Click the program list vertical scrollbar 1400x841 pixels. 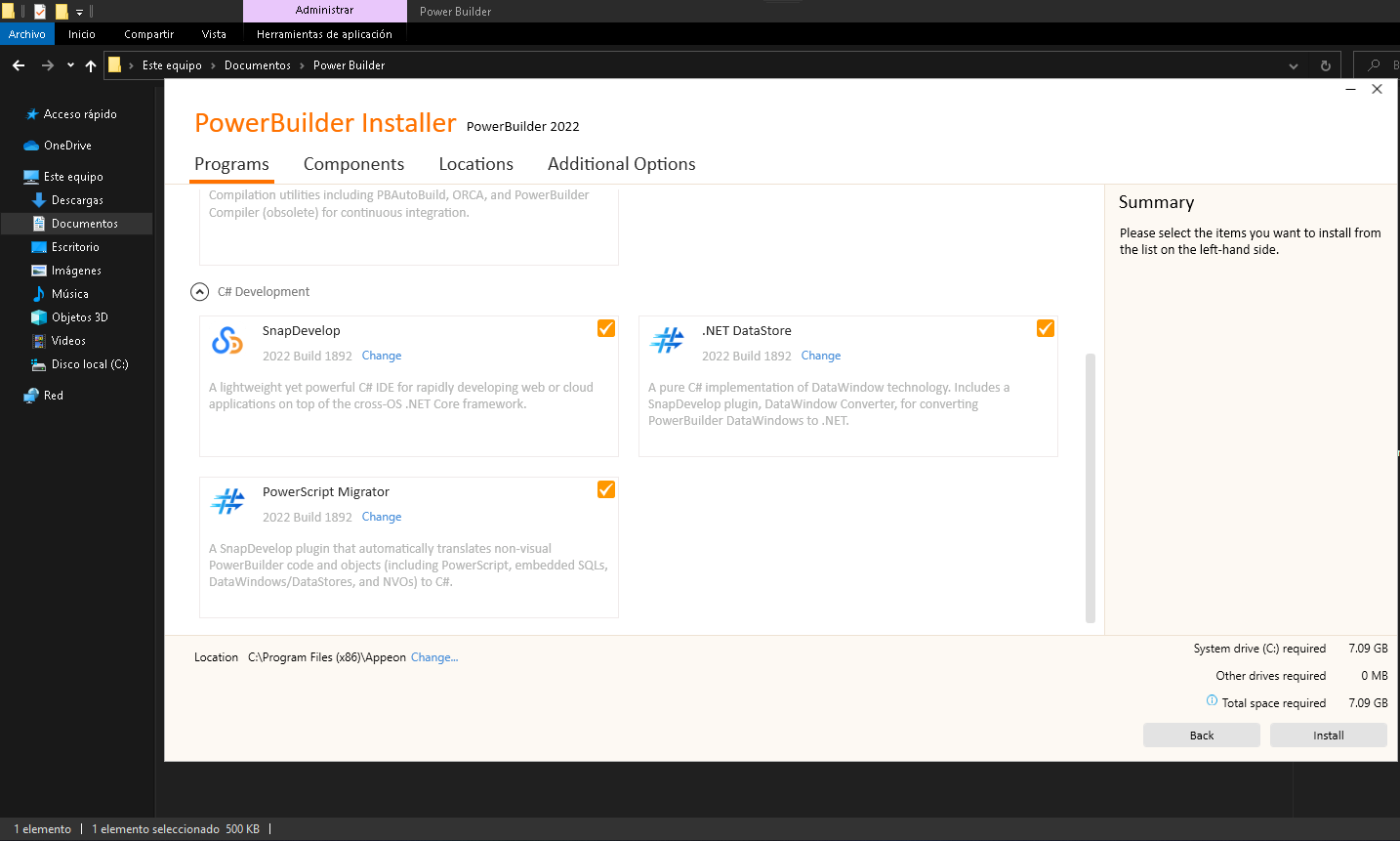click(1091, 488)
